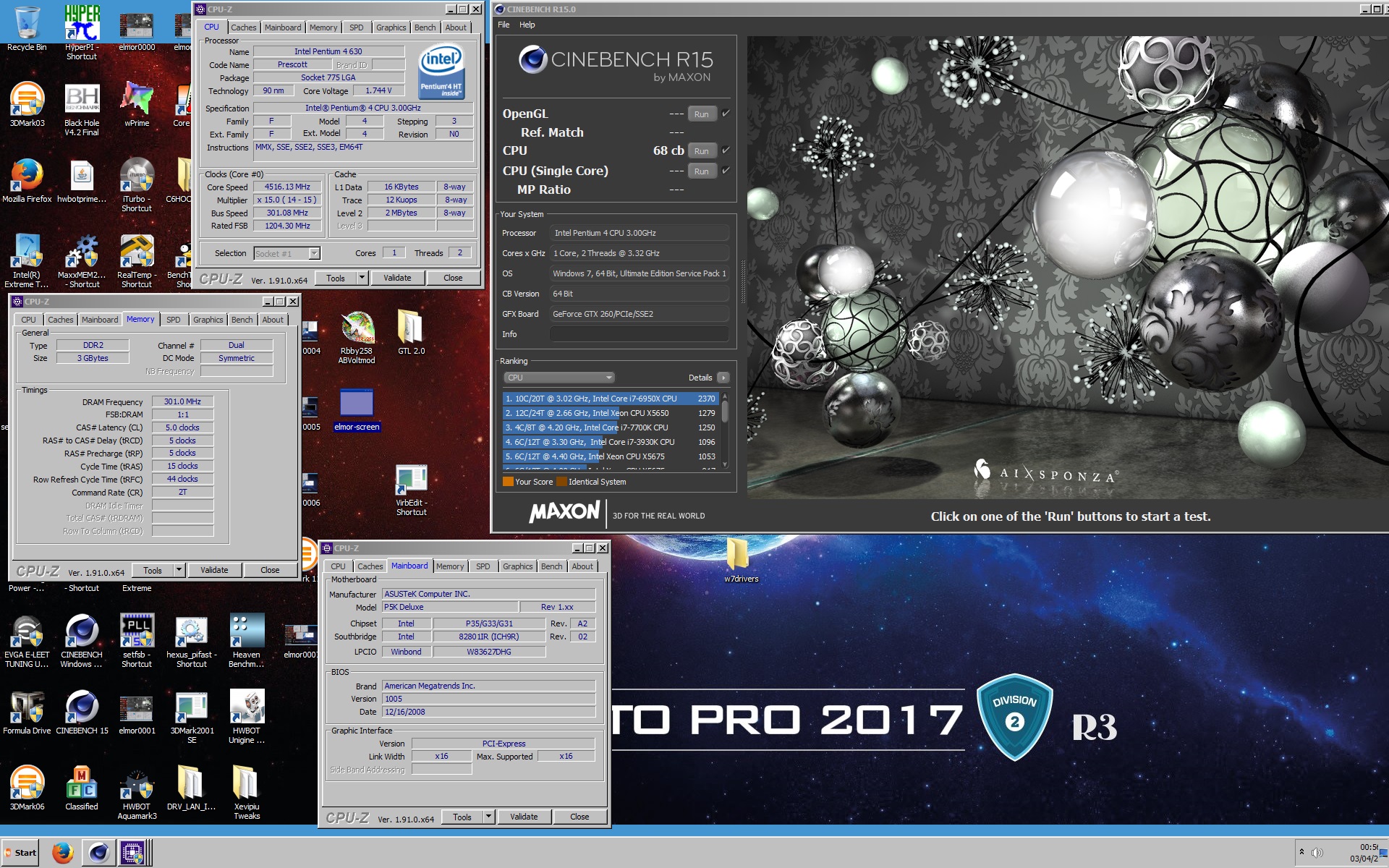Click Cinebench icon in taskbar

[x=98, y=853]
